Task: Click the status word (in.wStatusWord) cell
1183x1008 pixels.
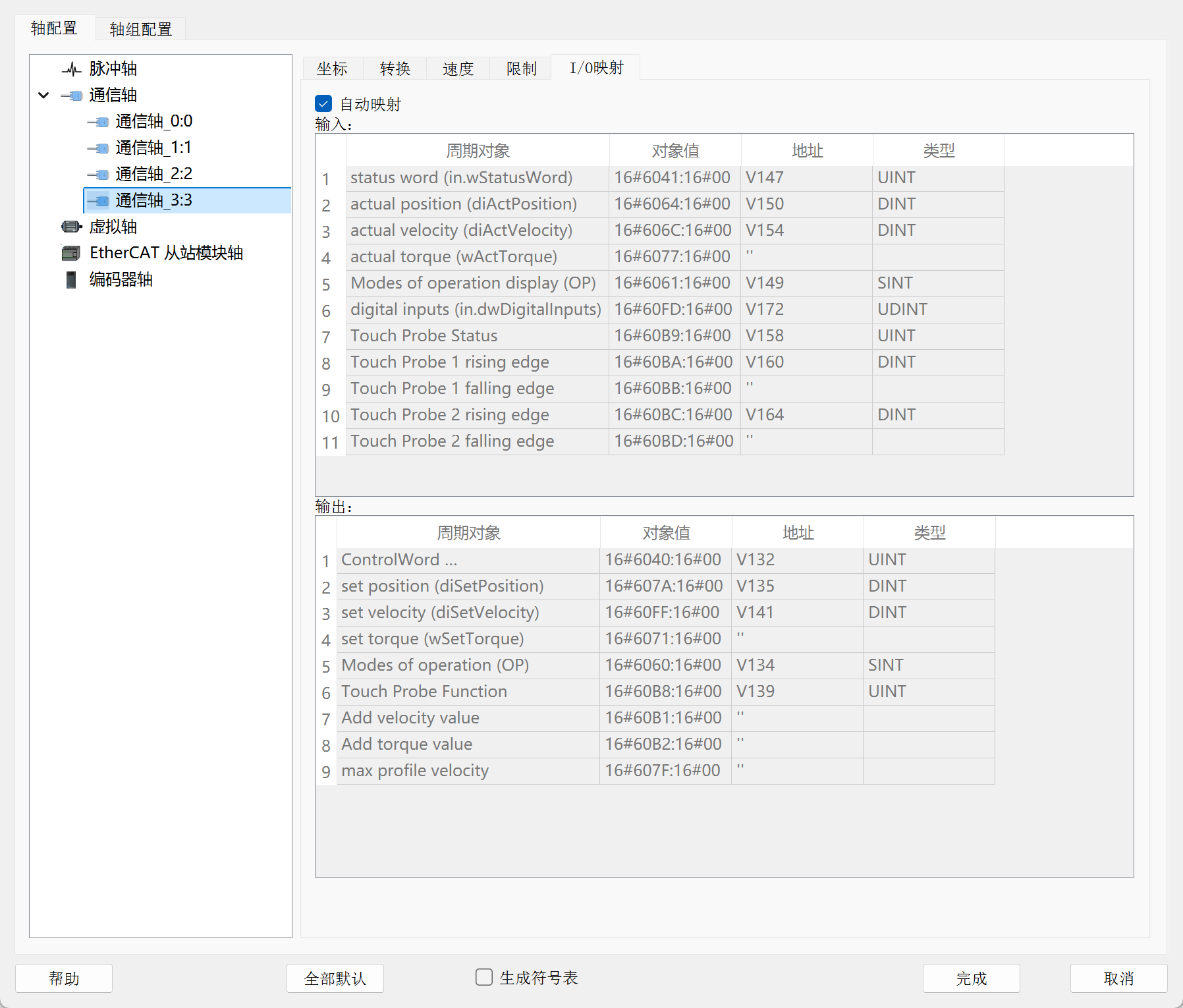Action: tap(478, 178)
